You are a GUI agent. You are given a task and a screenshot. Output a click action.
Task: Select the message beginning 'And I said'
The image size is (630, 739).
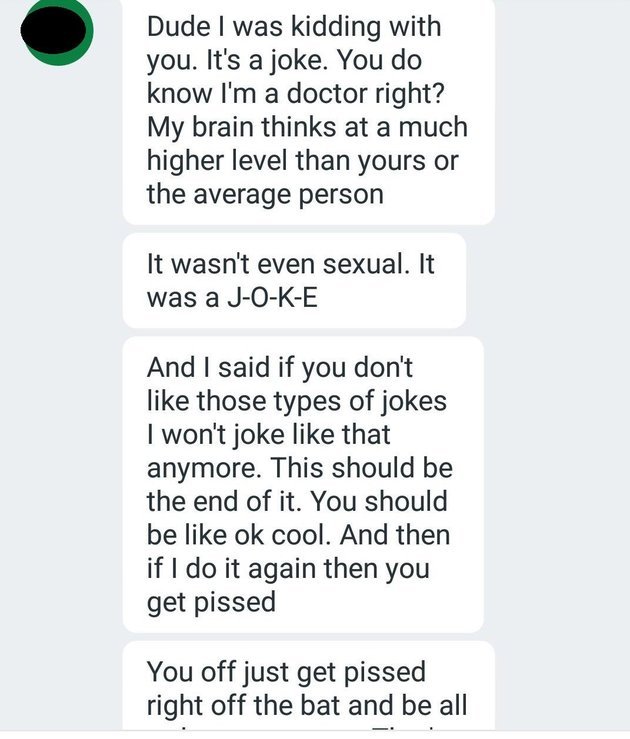tap(302, 483)
